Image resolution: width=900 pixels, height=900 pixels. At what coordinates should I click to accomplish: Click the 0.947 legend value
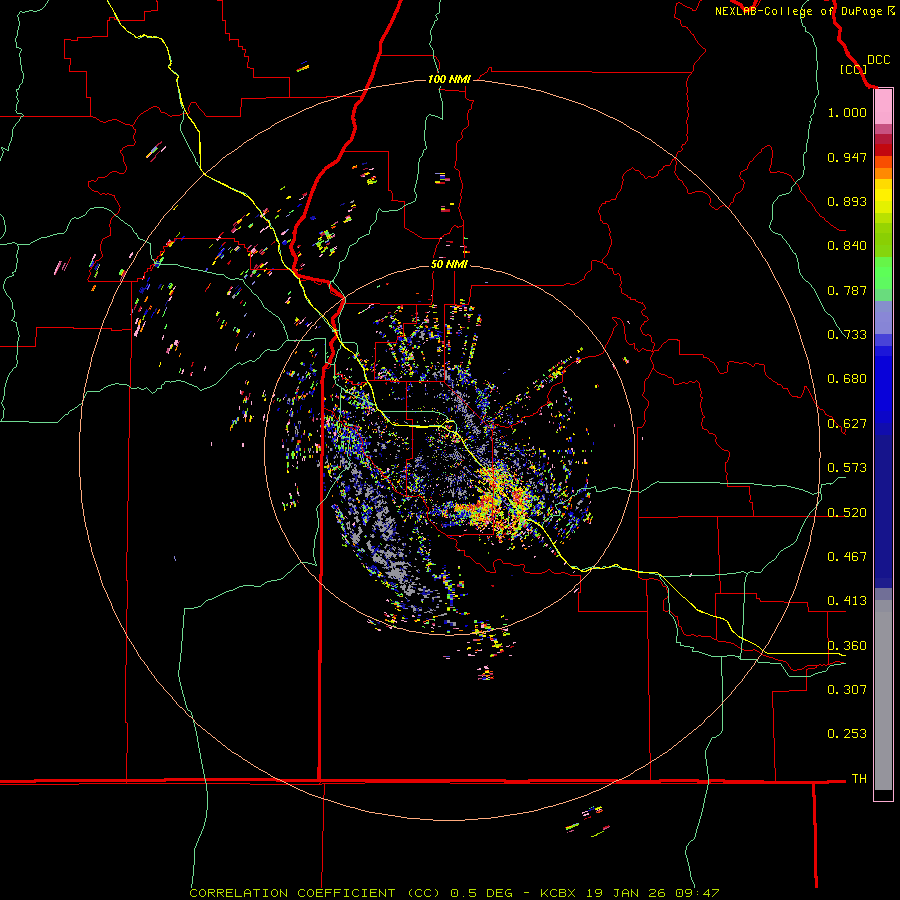(847, 157)
